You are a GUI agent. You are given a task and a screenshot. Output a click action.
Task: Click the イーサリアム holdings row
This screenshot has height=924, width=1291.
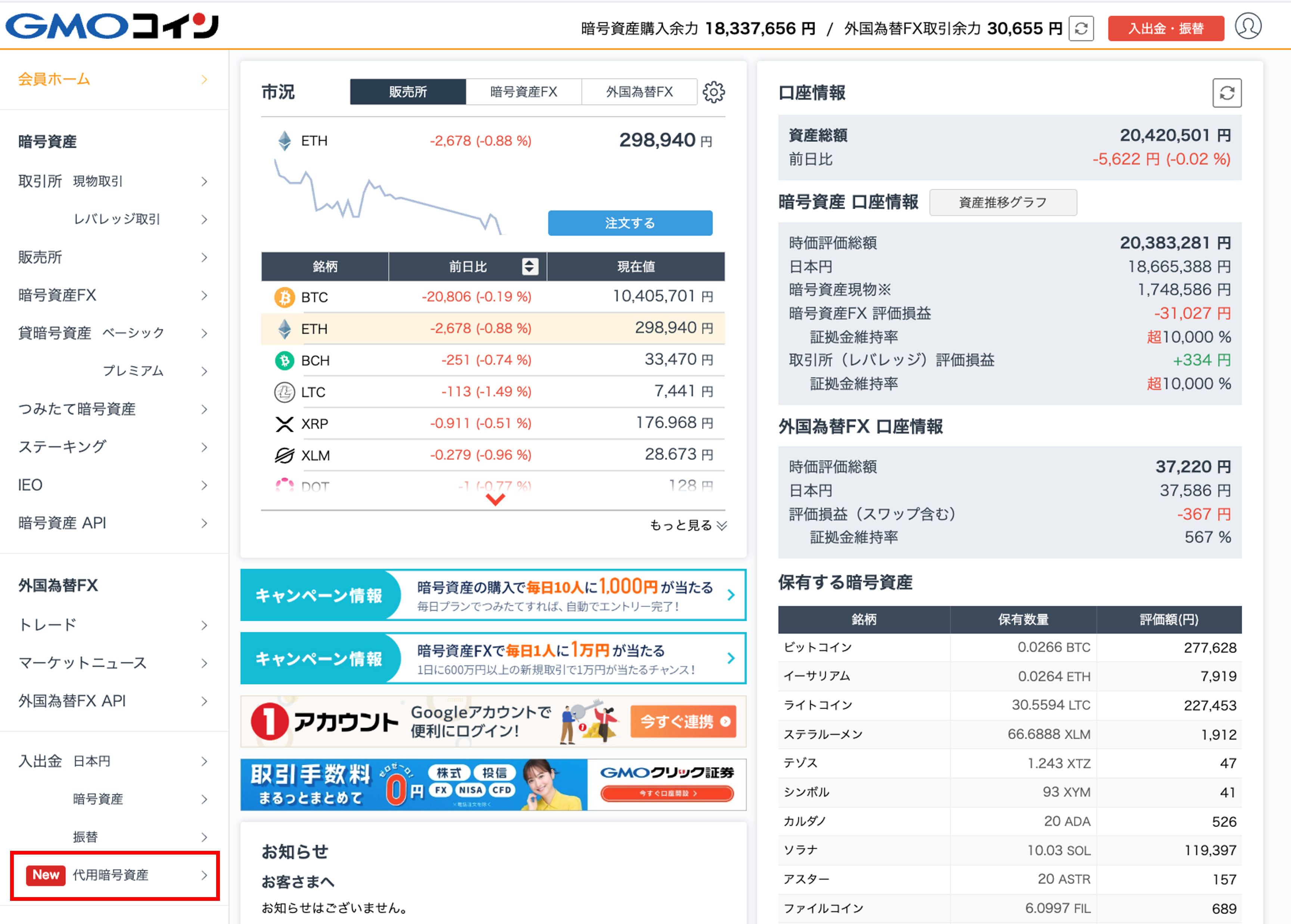pyautogui.click(x=1010, y=676)
